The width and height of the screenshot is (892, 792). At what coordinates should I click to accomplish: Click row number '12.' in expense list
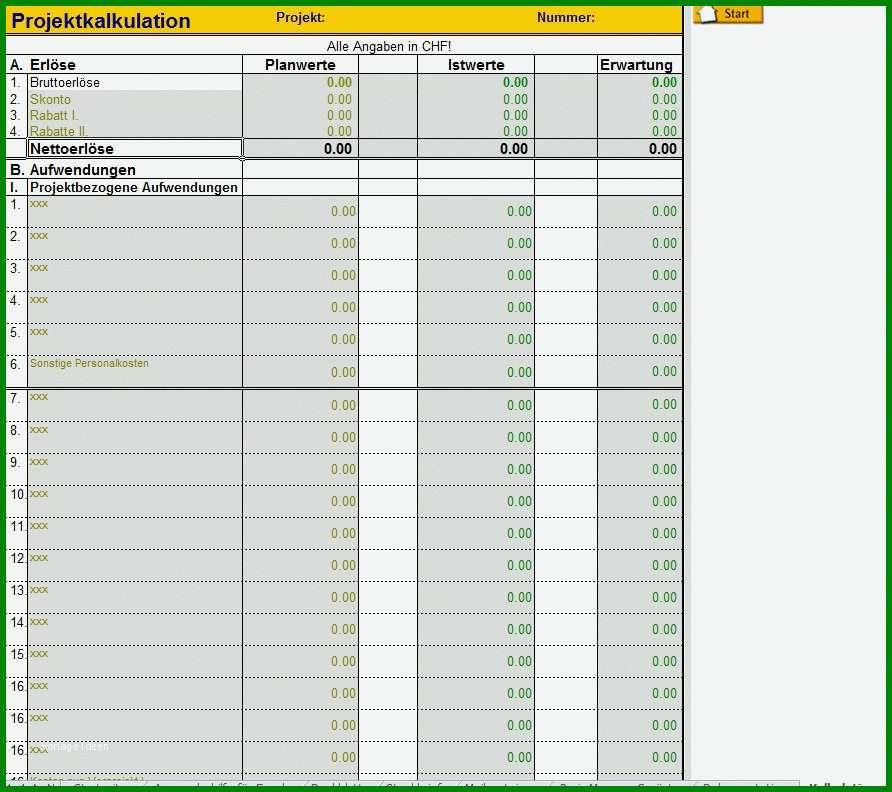coord(18,558)
